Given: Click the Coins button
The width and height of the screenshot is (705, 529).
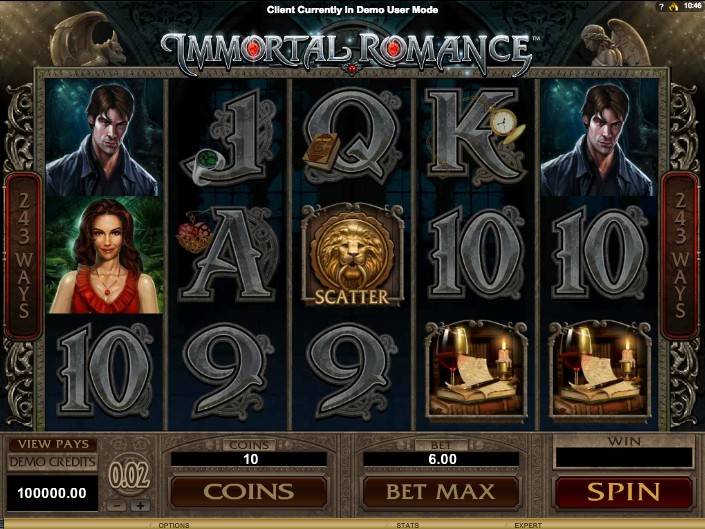Looking at the screenshot, I should [x=249, y=492].
